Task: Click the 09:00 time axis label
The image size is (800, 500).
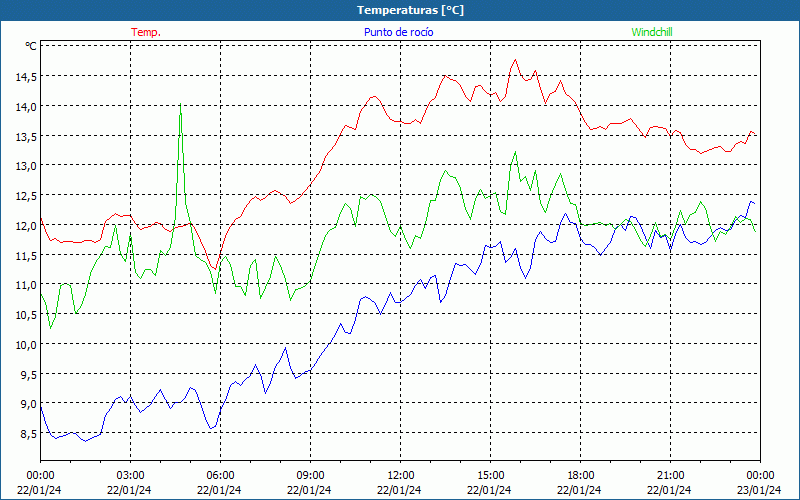Action: (x=310, y=476)
